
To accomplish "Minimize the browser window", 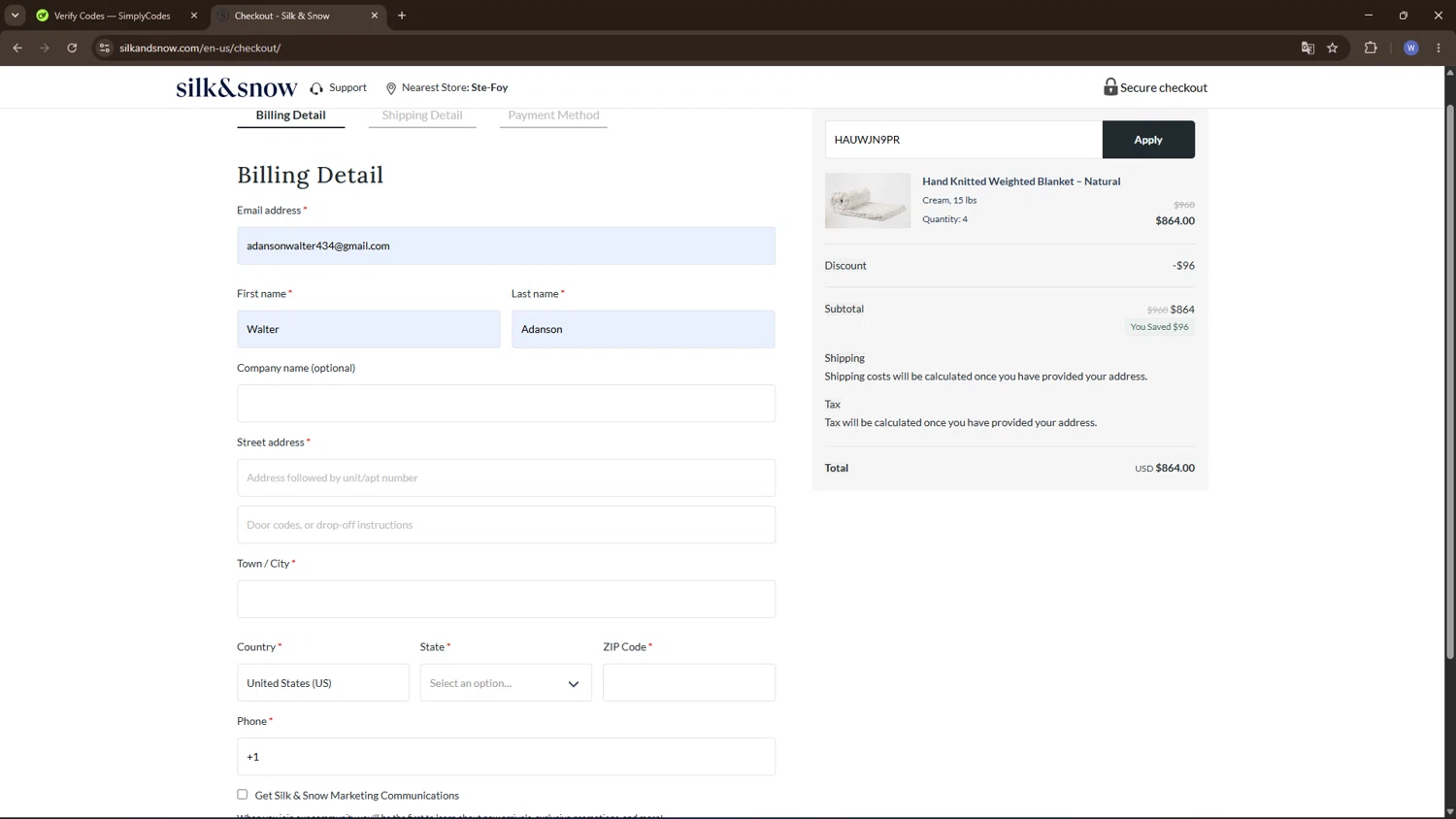I will (x=1369, y=16).
